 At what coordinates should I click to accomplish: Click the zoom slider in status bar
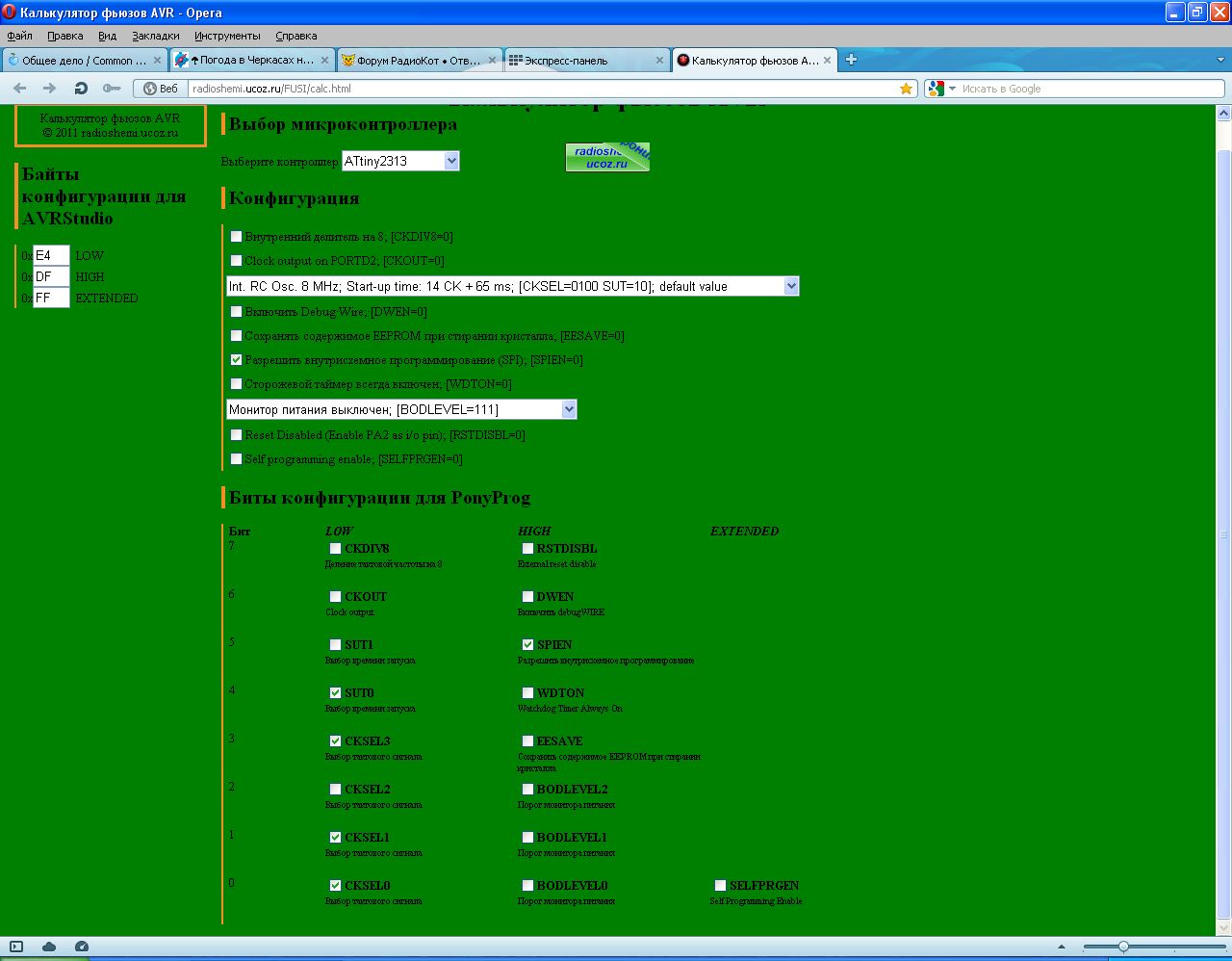pyautogui.click(x=1123, y=947)
